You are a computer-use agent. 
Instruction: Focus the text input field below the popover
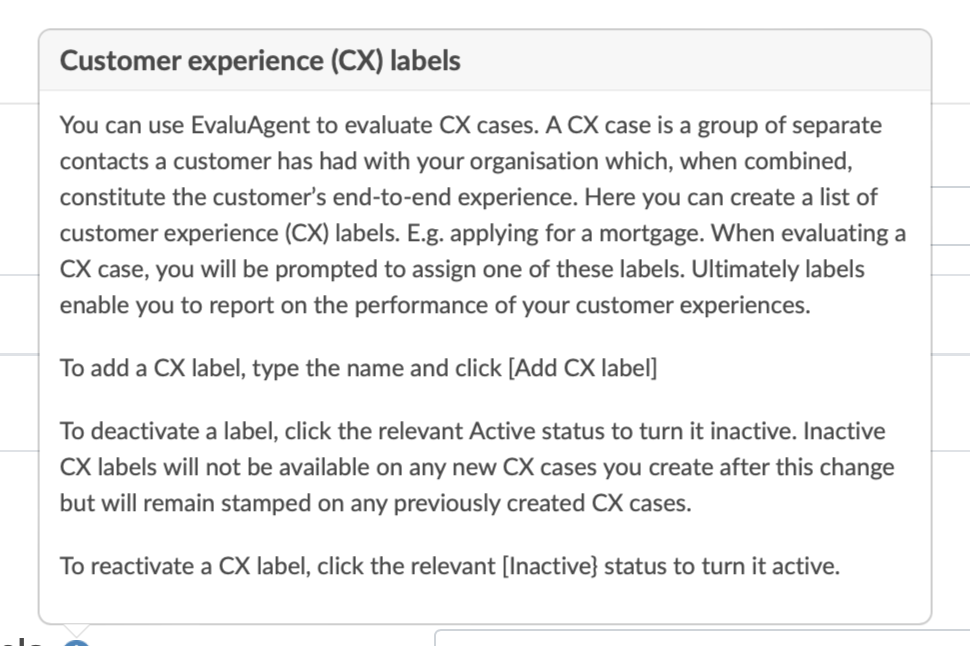click(x=700, y=637)
